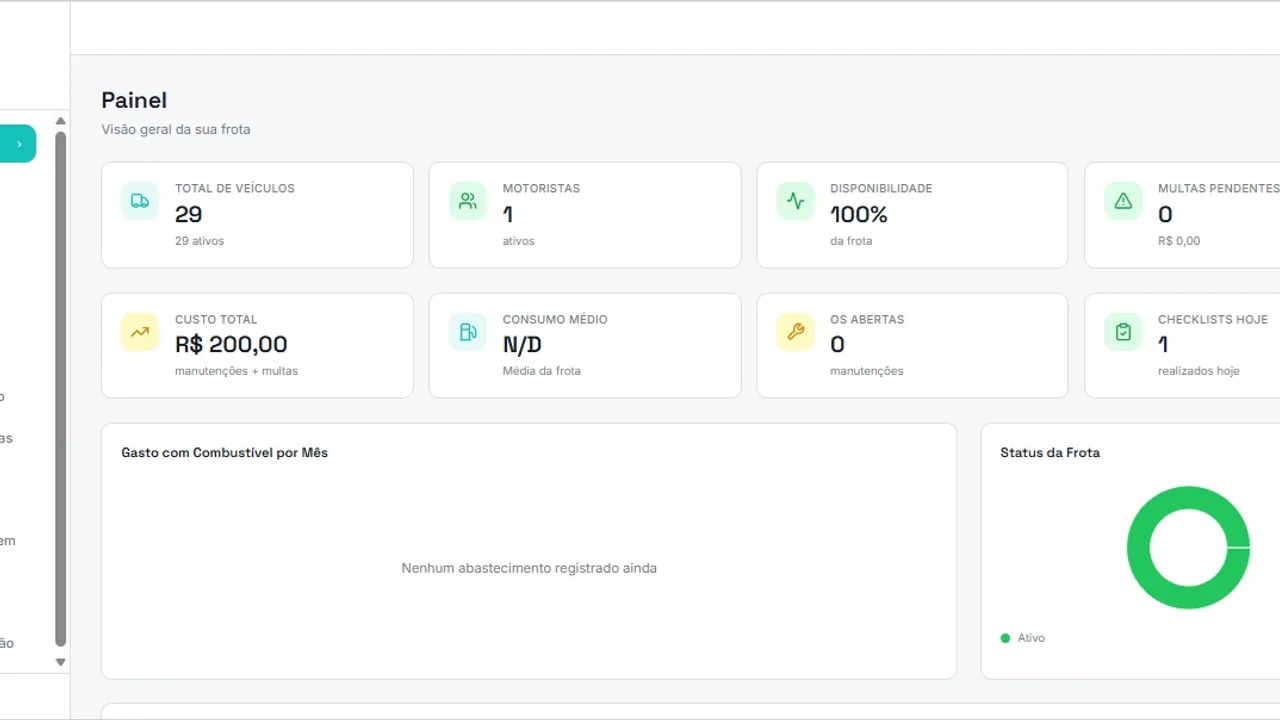Click 'Nenhum abastecimento registrado ainda' message

[529, 568]
